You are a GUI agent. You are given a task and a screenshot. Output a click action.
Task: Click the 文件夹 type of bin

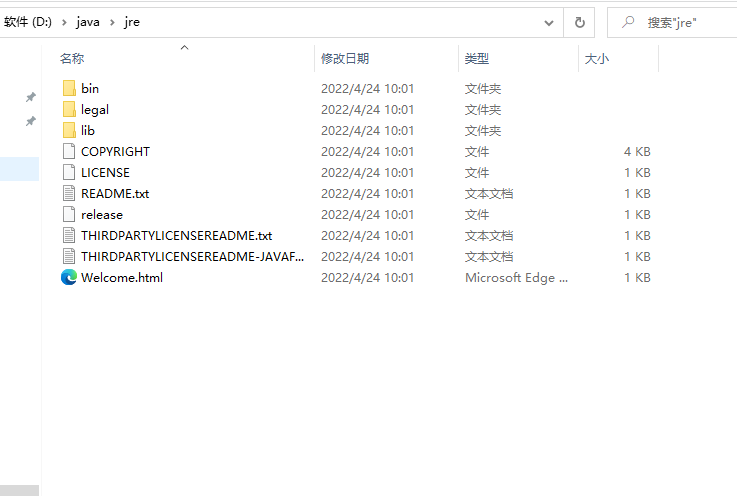pyautogui.click(x=483, y=88)
